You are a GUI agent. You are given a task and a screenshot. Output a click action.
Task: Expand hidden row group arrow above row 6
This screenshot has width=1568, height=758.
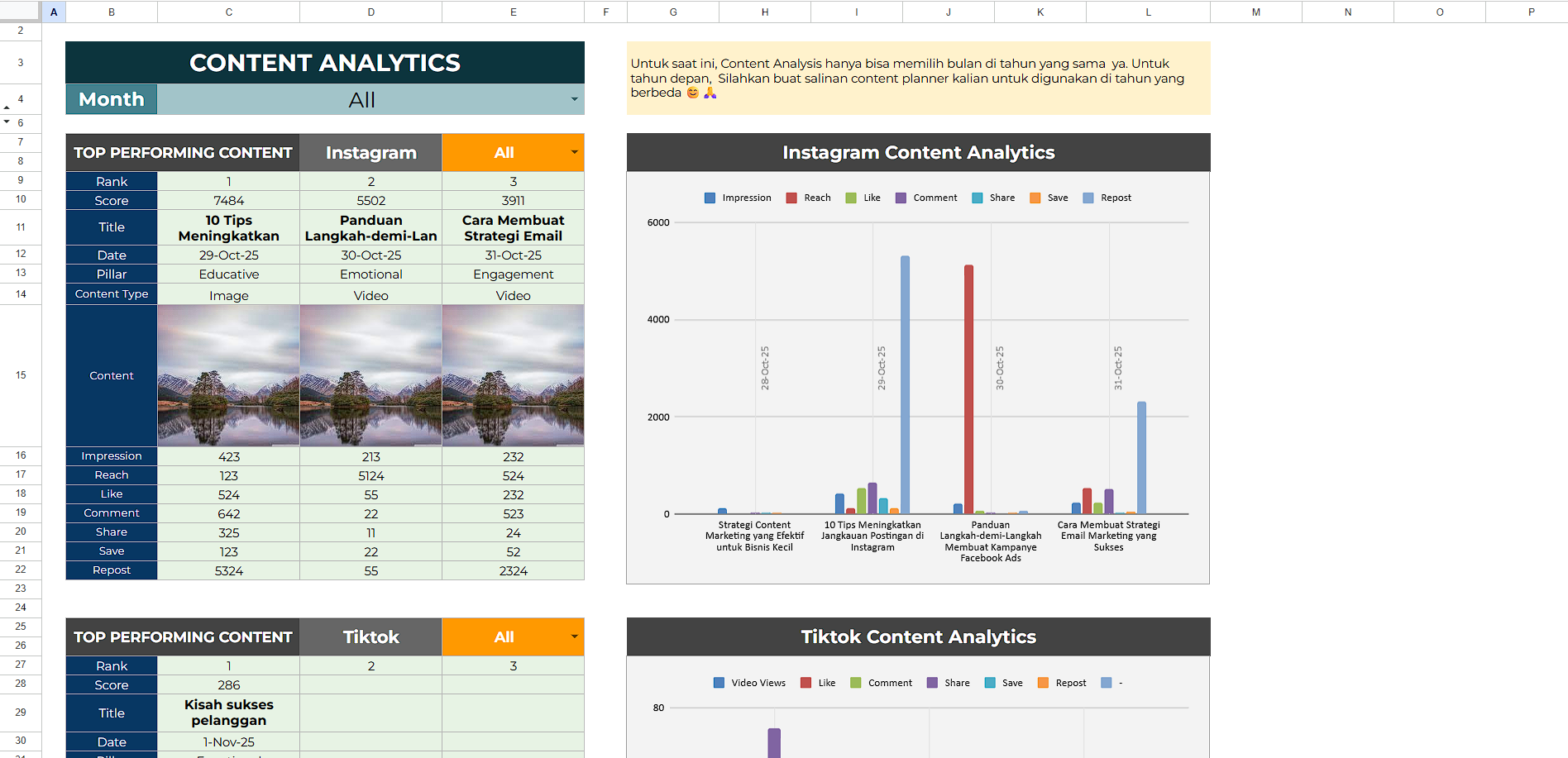pos(7,108)
